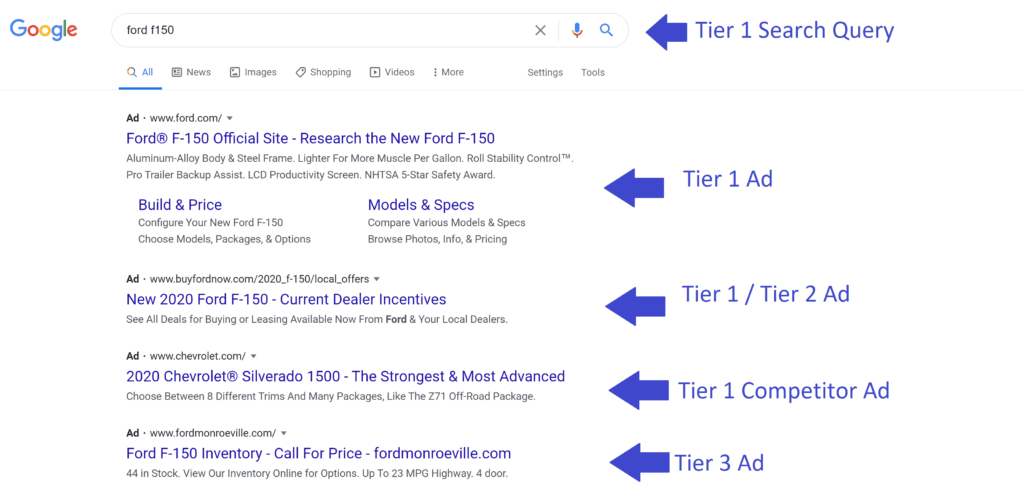Click the blue magnifier search button
This screenshot has width=1024, height=490.
pos(606,30)
